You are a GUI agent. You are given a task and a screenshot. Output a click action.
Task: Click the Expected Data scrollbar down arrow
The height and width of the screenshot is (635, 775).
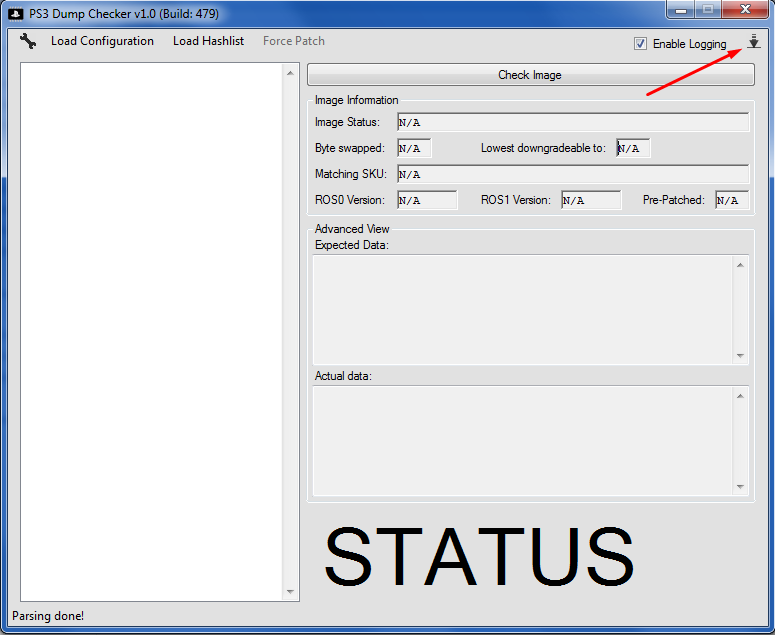[x=740, y=356]
